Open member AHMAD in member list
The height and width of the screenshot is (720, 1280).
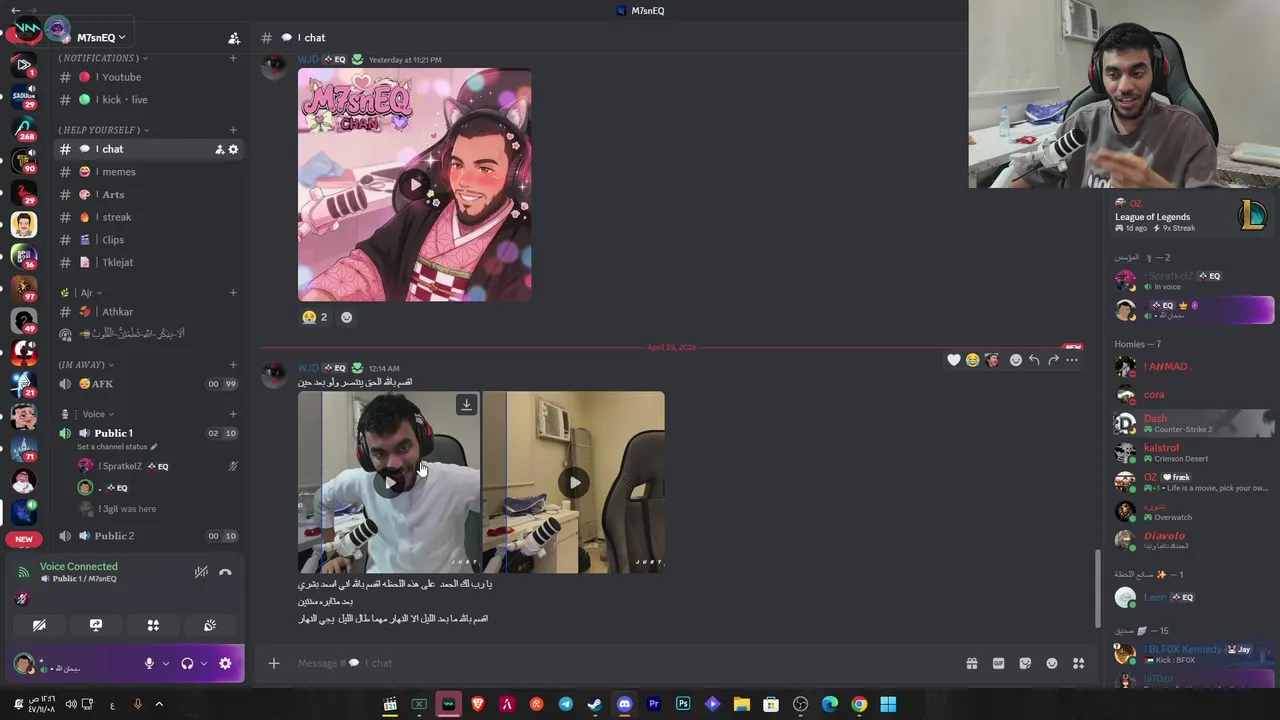click(x=1194, y=367)
